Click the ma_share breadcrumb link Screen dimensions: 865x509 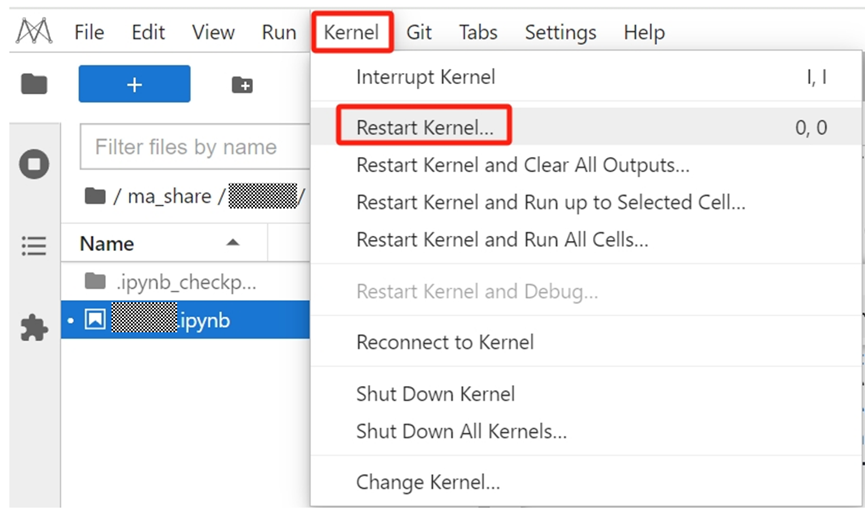pos(169,196)
